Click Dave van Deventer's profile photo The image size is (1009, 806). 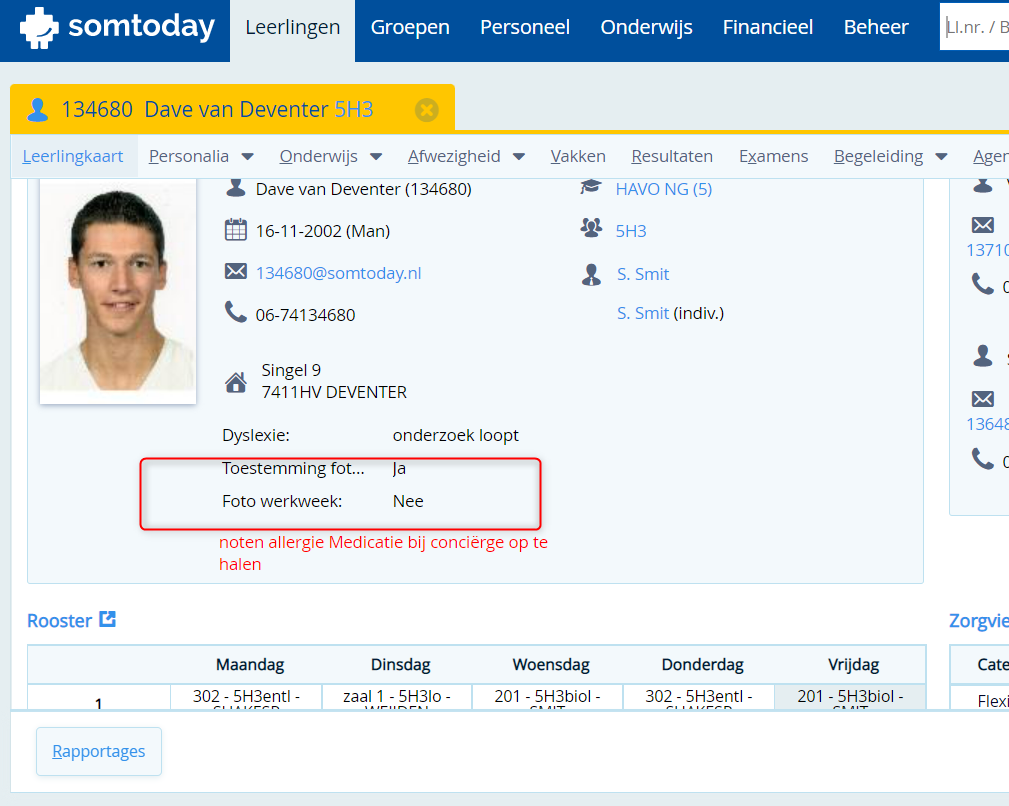coord(118,291)
